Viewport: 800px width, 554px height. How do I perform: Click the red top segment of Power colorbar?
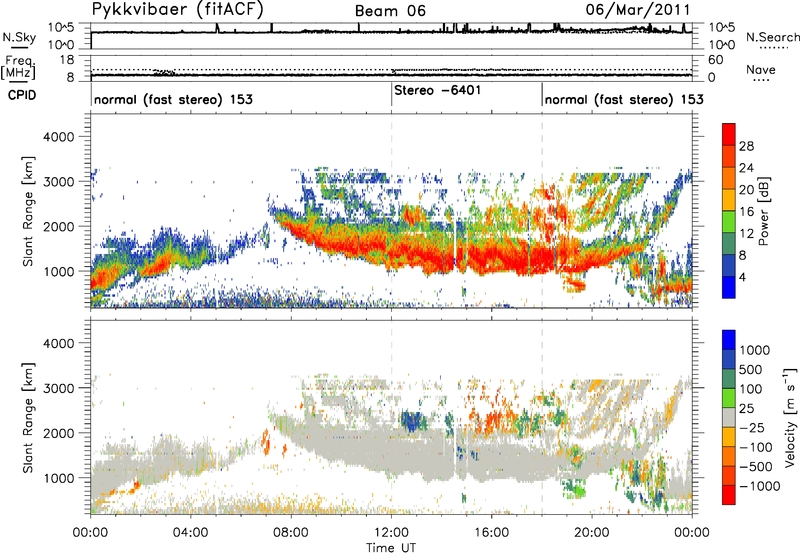[x=729, y=134]
